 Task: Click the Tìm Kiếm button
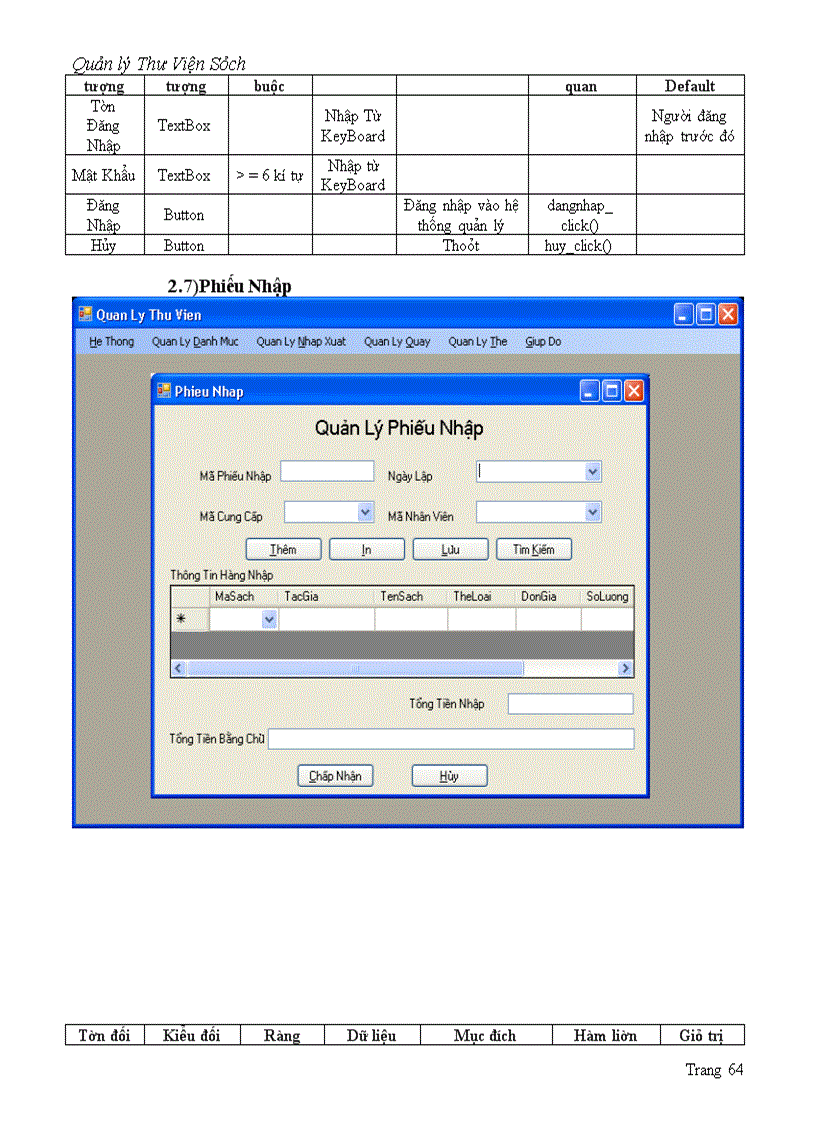click(534, 549)
